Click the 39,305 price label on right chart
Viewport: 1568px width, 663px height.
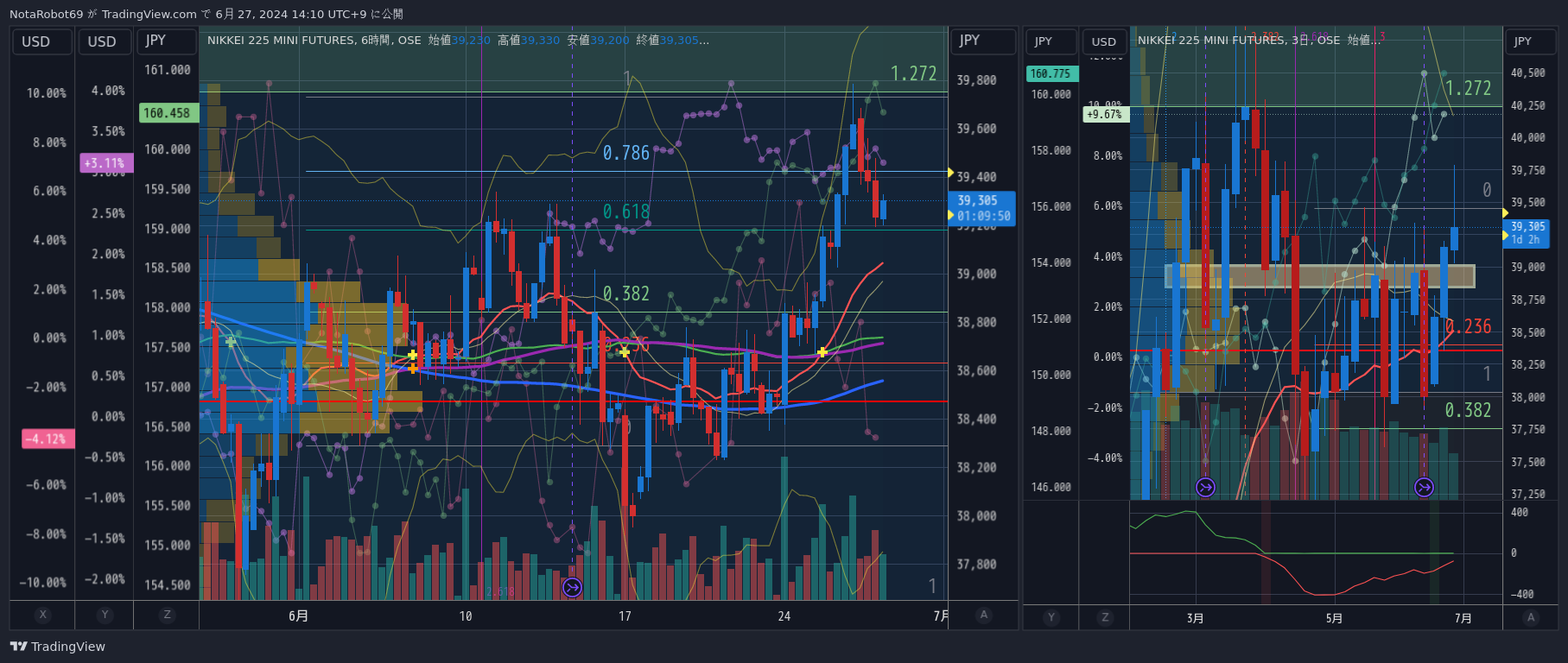[1527, 233]
